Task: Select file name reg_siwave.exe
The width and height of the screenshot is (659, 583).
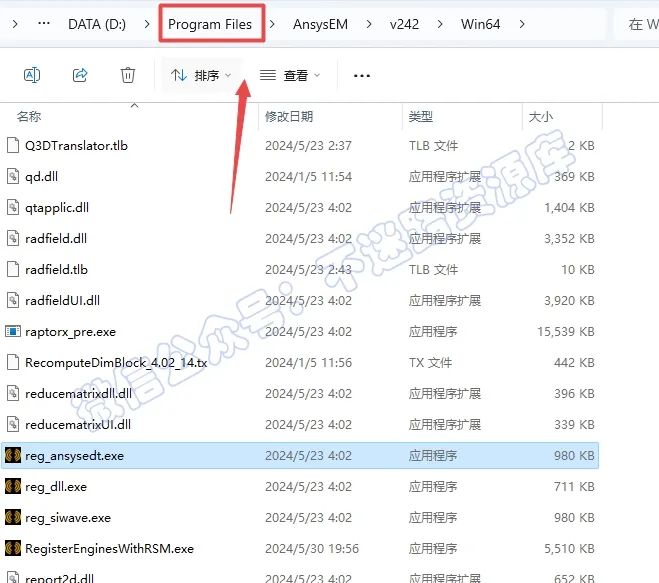Action: click(68, 518)
